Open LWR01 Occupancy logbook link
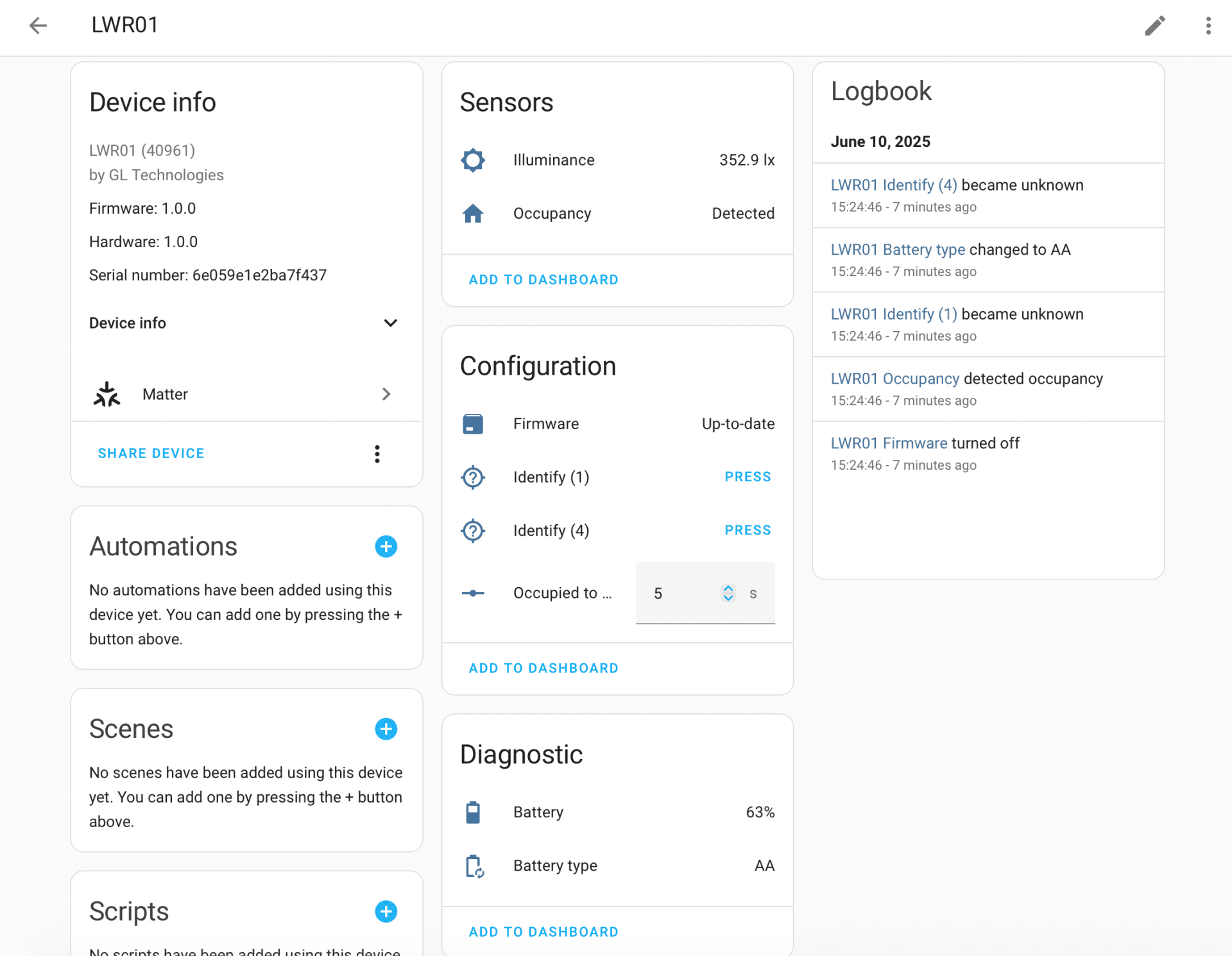The height and width of the screenshot is (956, 1232). pos(894,379)
